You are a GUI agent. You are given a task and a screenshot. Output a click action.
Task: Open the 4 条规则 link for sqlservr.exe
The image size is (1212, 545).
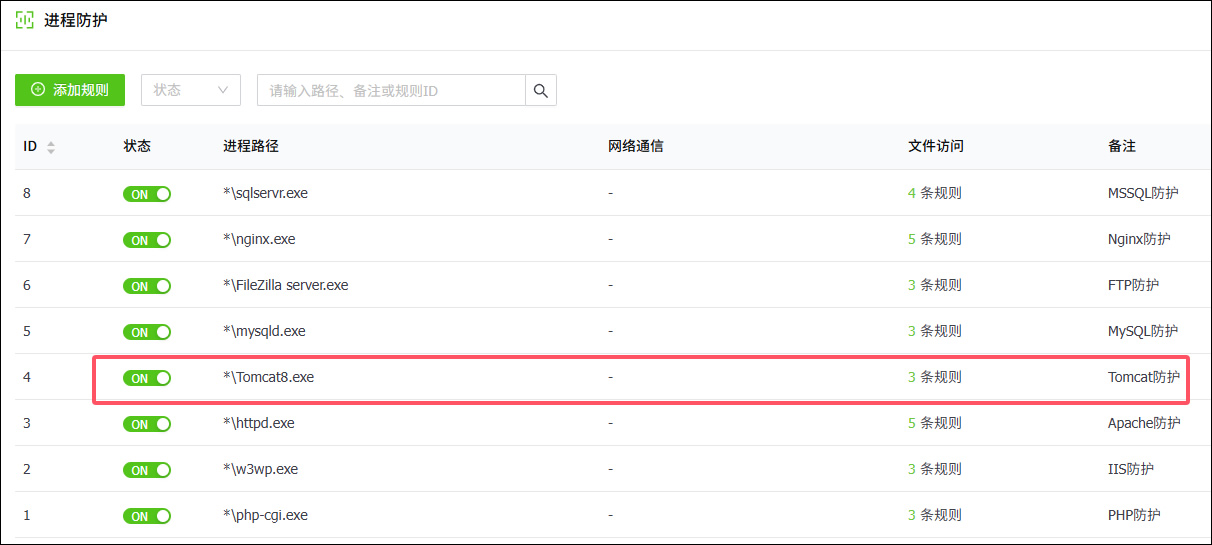(934, 193)
